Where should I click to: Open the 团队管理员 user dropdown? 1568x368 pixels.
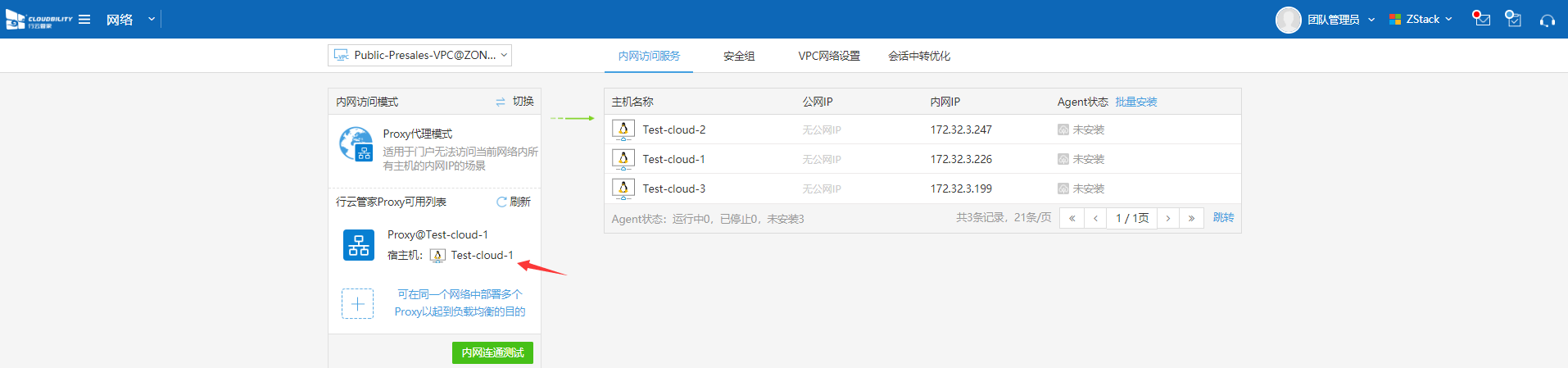click(x=1341, y=20)
